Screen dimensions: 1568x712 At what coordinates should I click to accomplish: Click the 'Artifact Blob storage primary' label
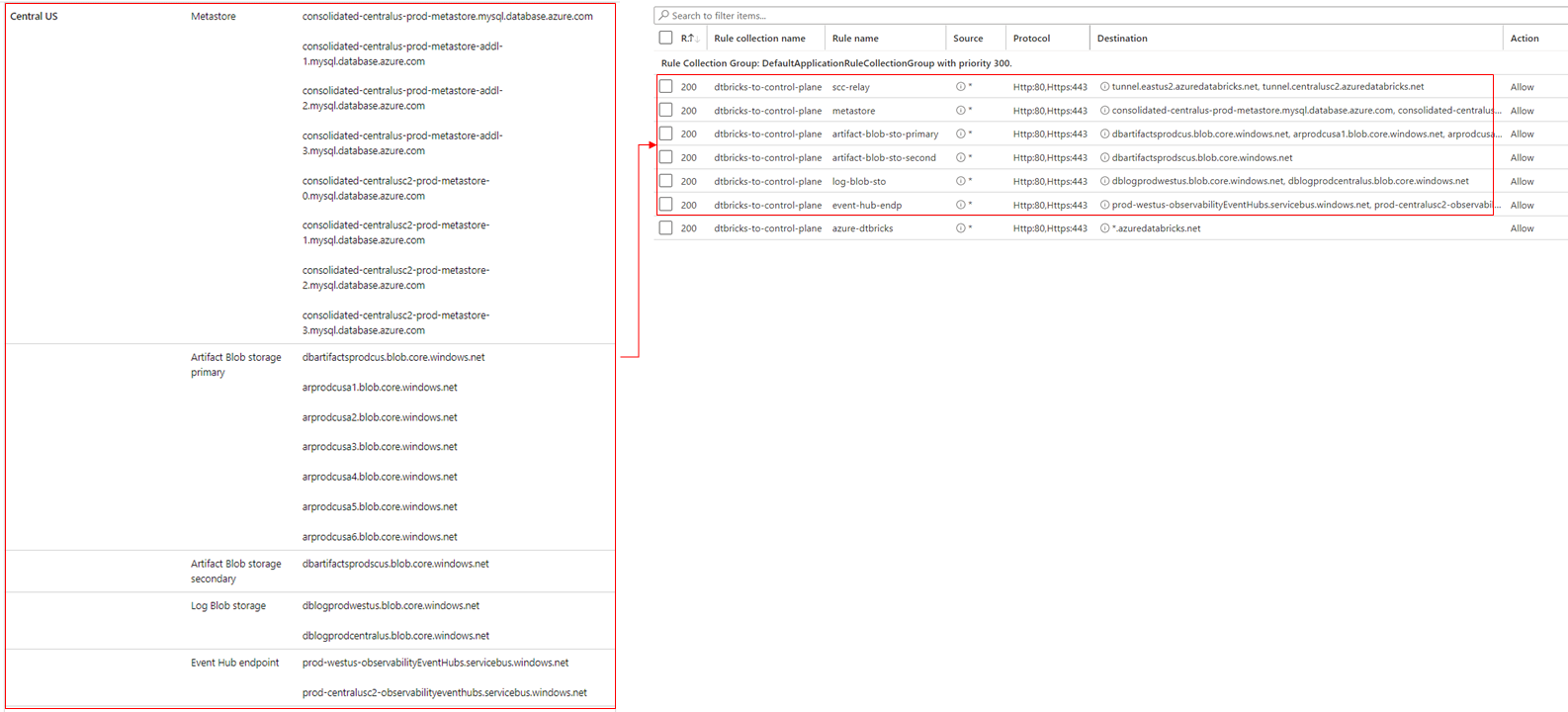pyautogui.click(x=236, y=365)
